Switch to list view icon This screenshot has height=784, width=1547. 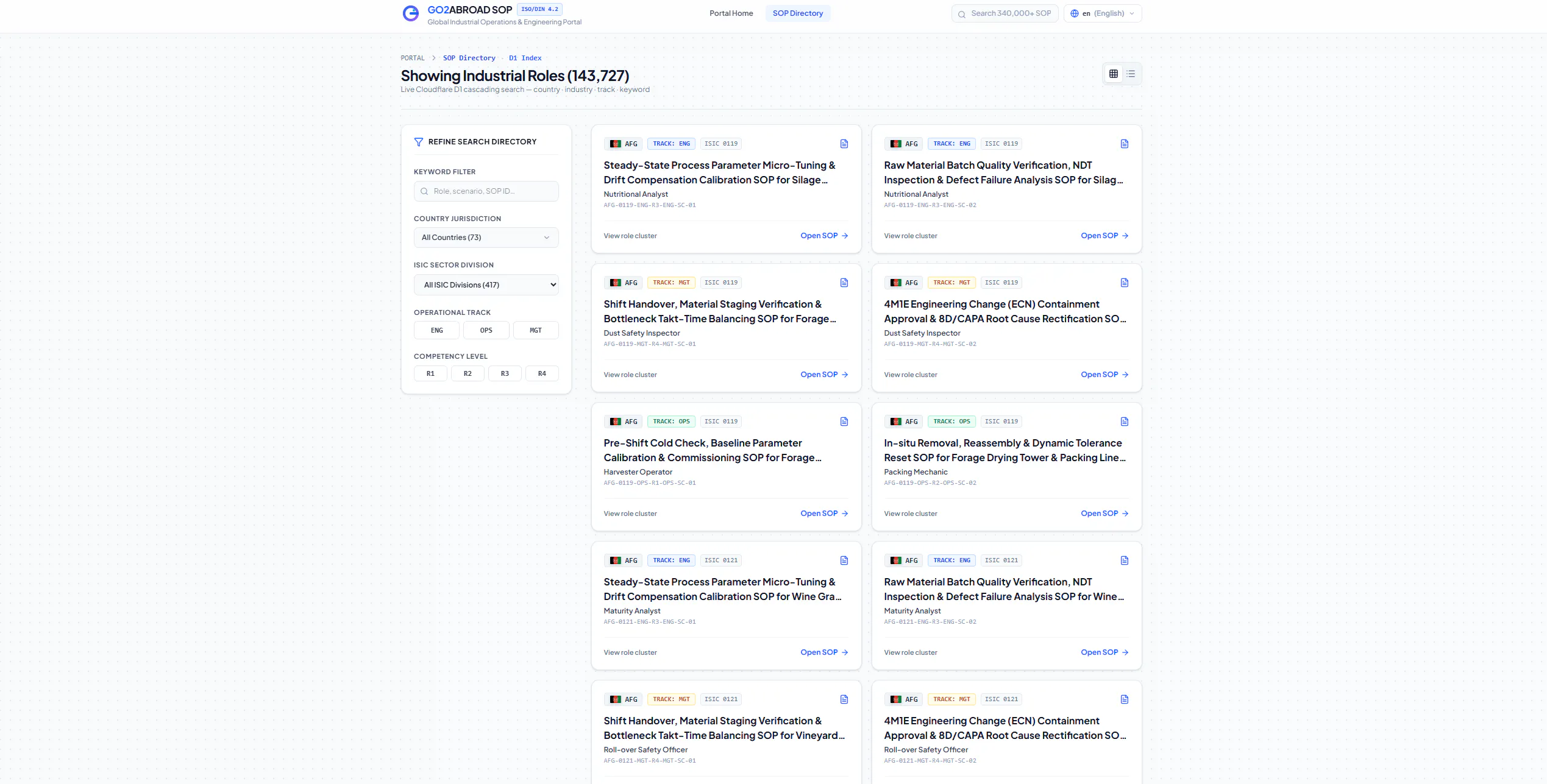pos(1131,74)
